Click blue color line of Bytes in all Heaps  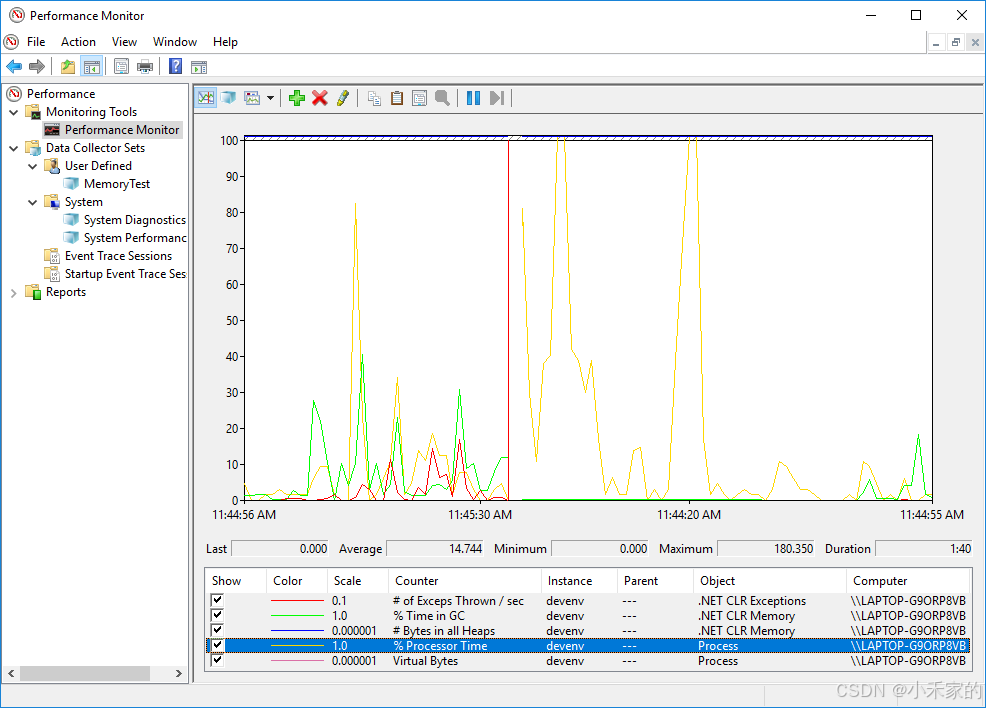click(297, 631)
